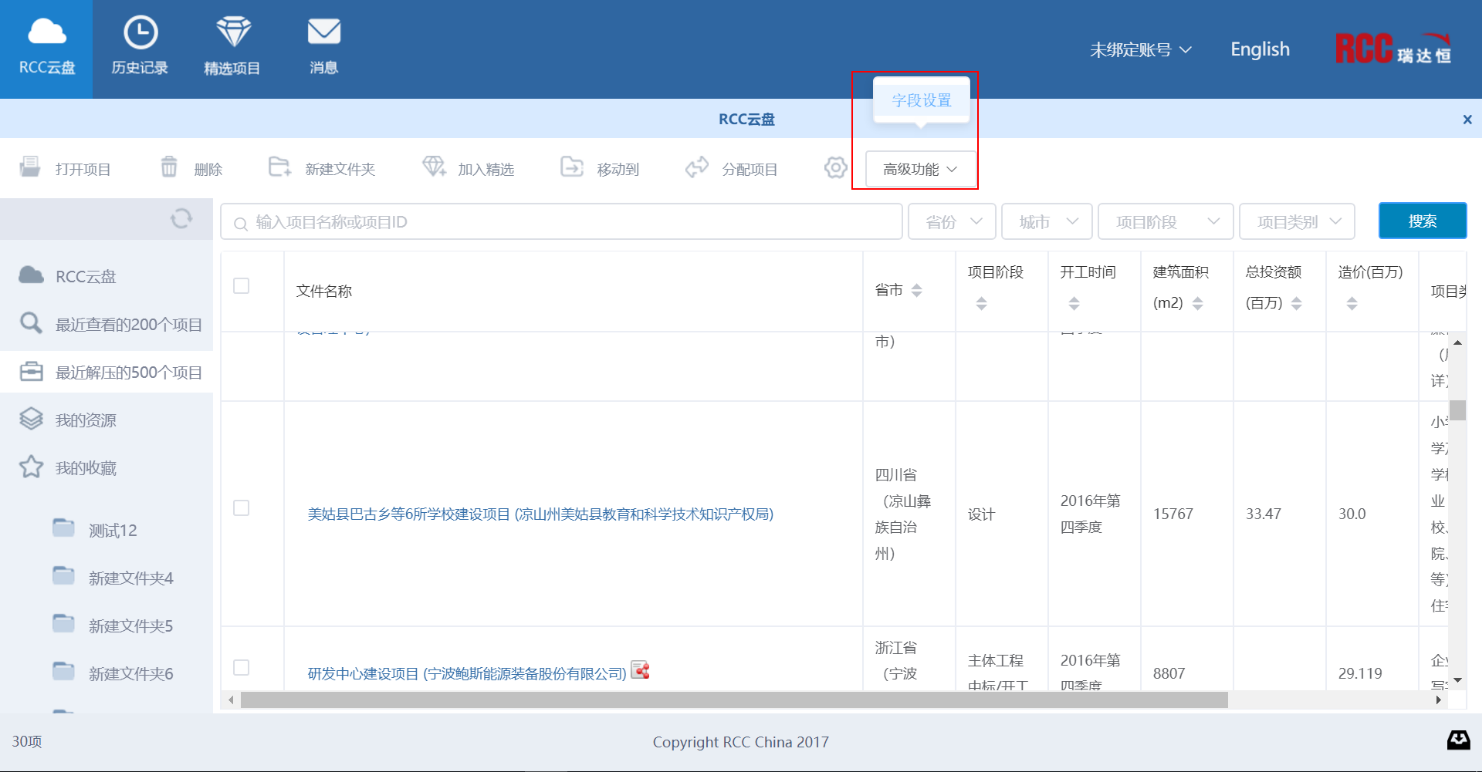Screen dimensions: 1482x773
Task: Expand the 高级功能 dropdown
Action: click(x=920, y=169)
